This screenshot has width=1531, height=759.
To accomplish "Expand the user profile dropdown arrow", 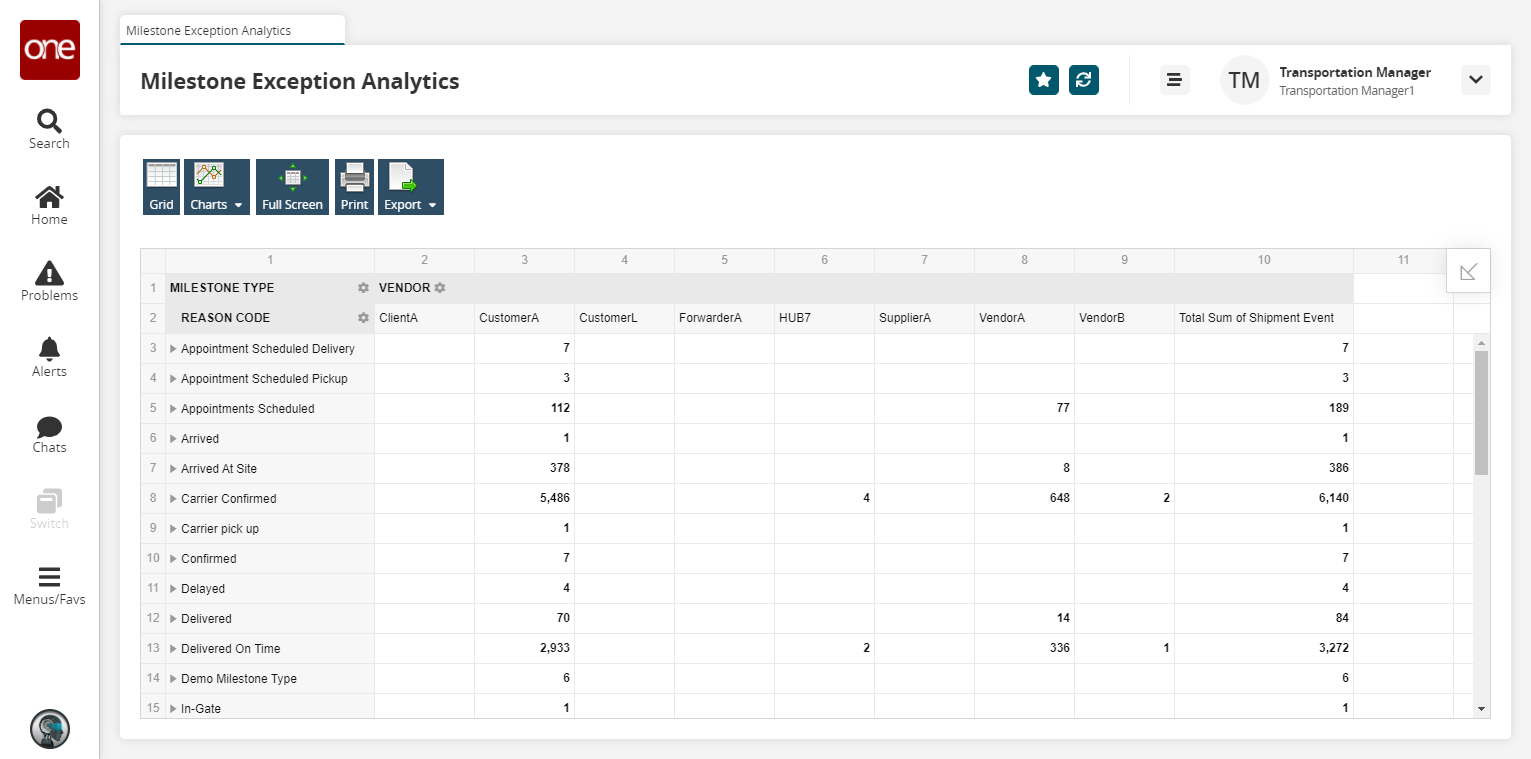I will tap(1475, 80).
